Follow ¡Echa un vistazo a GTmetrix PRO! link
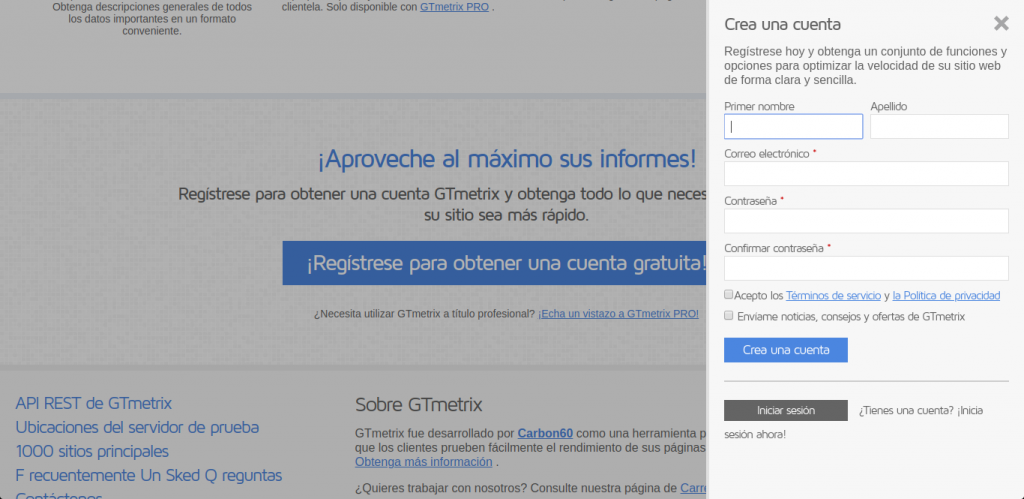The height and width of the screenshot is (499, 1024). 618,314
